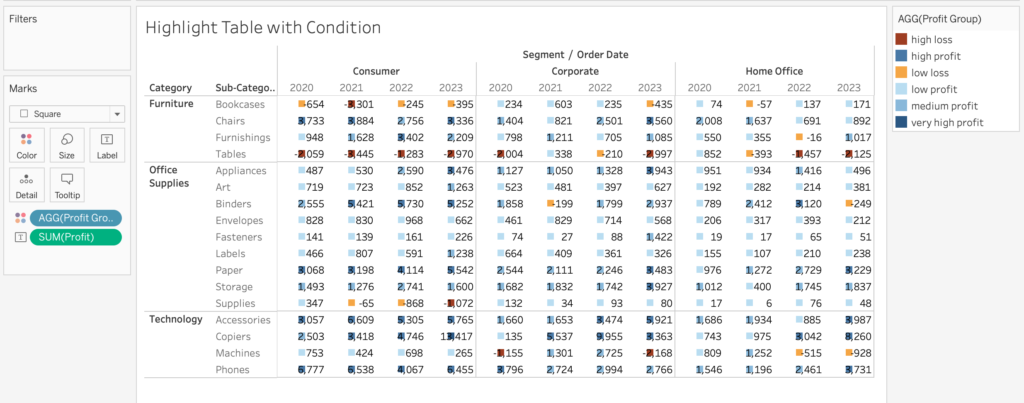Select the SUM(Profit) pill
Viewport: 1024px width, 403px height.
click(x=75, y=237)
